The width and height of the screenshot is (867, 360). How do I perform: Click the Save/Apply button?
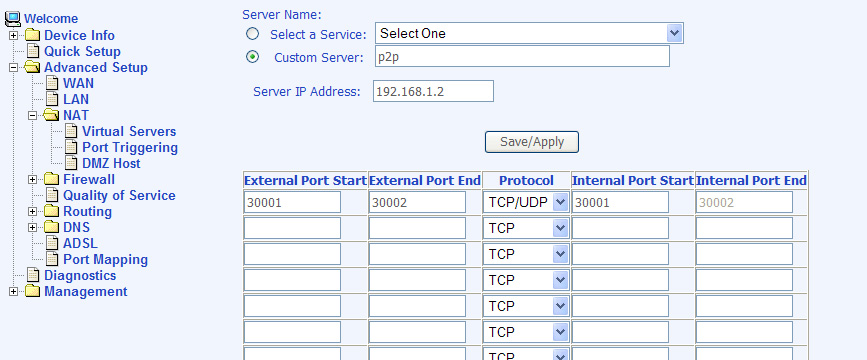(532, 142)
